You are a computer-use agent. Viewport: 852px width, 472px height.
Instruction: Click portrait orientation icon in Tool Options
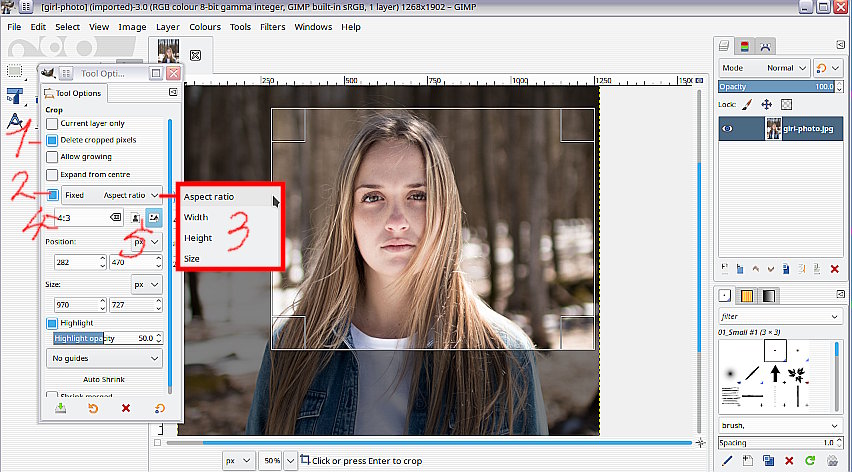click(x=136, y=216)
